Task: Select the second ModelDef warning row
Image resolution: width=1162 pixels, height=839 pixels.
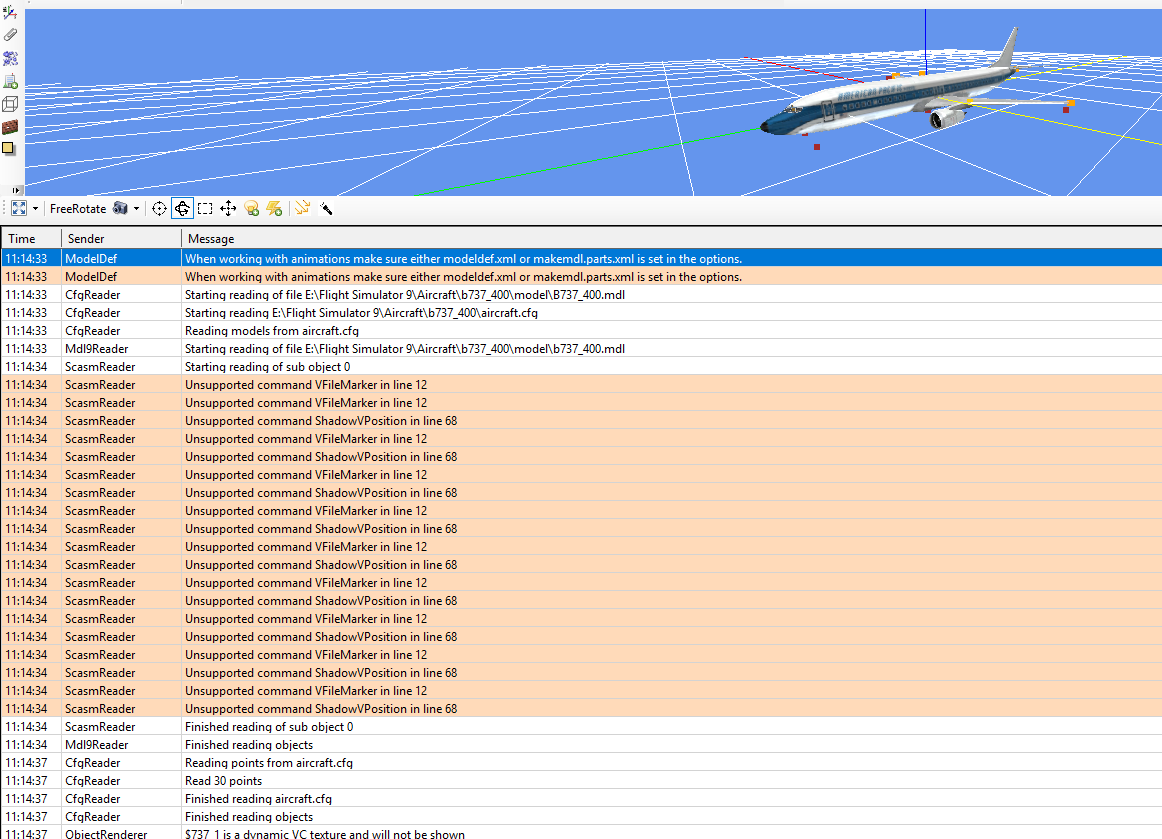Action: click(581, 276)
